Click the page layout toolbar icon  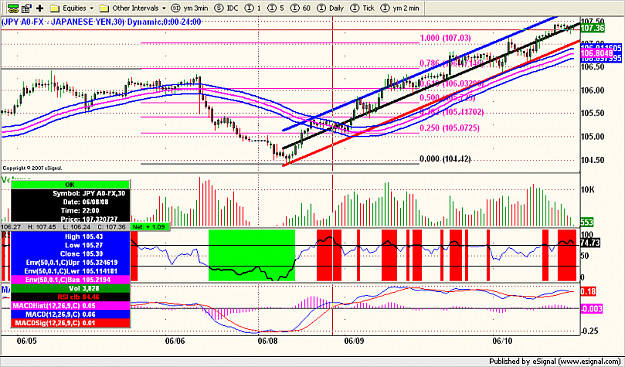point(27,8)
